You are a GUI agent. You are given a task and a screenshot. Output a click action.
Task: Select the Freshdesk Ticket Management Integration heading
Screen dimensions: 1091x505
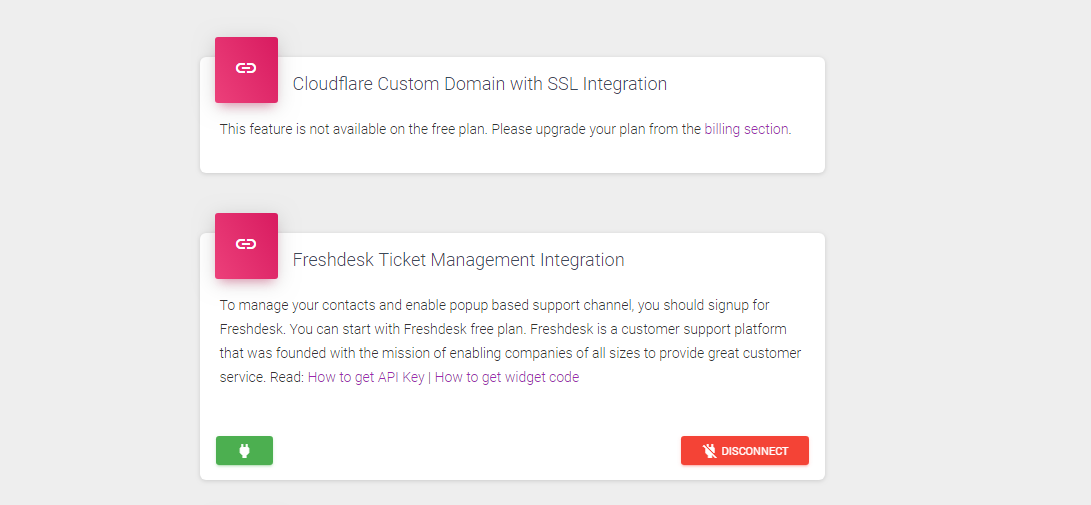tap(458, 260)
